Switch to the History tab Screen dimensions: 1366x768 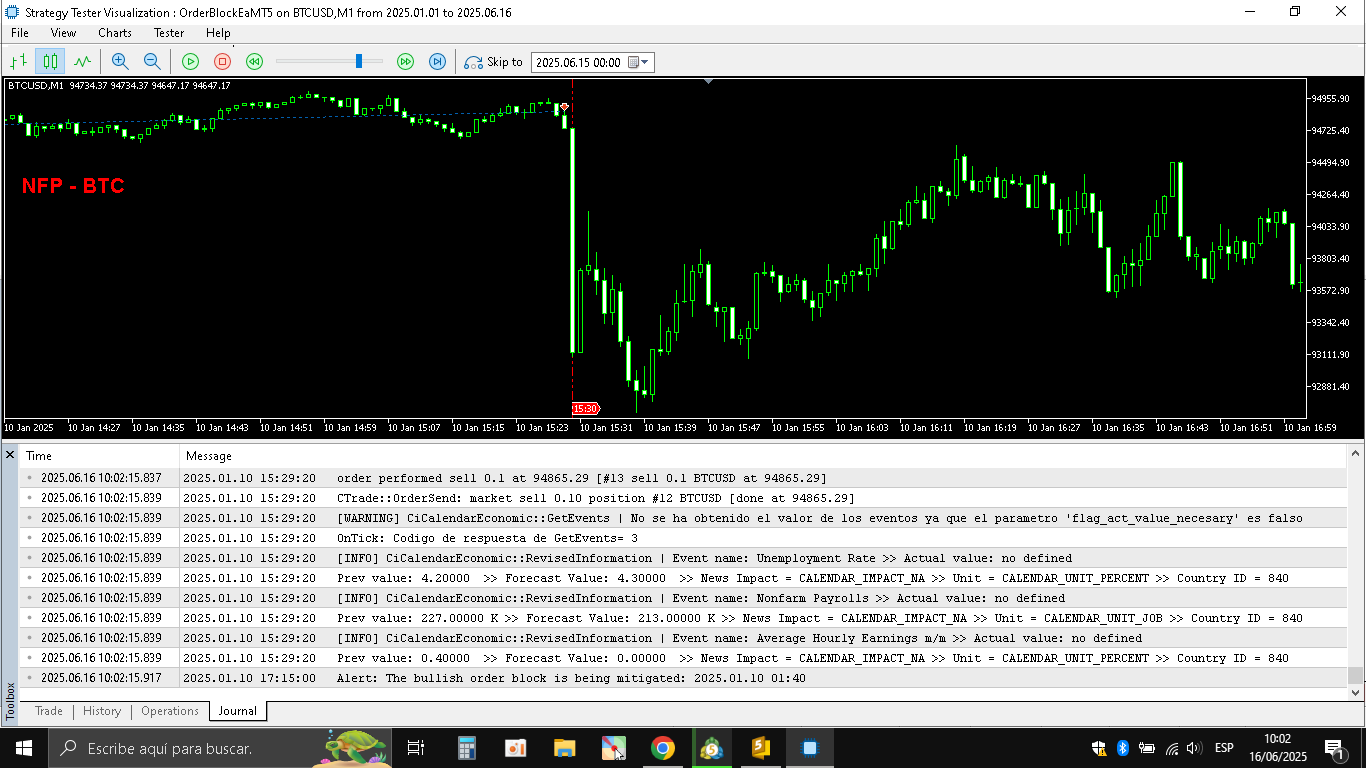pos(102,711)
